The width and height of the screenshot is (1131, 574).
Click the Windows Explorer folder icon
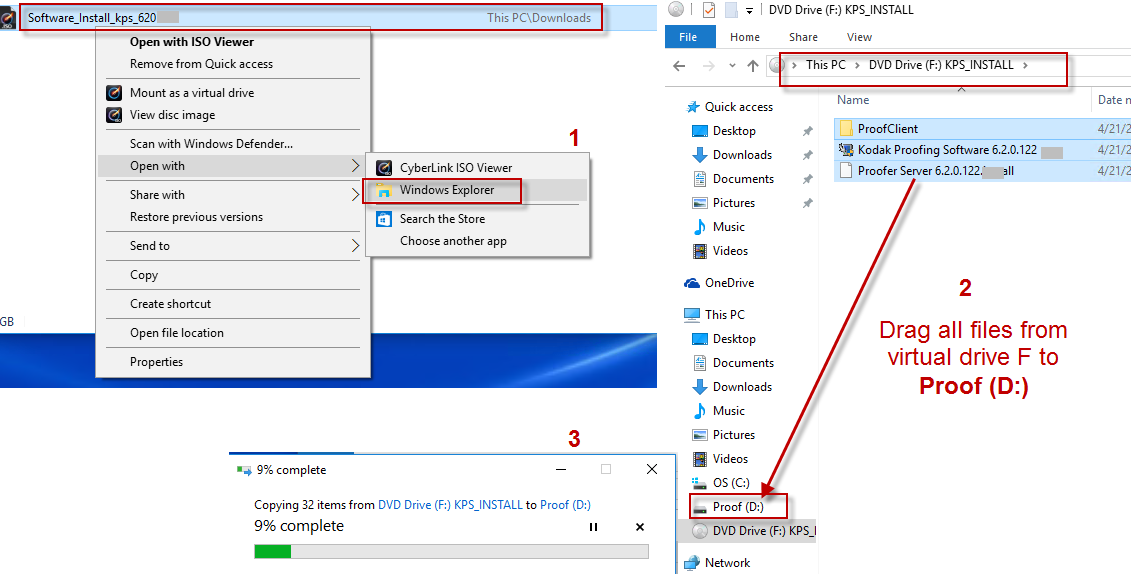[x=384, y=190]
